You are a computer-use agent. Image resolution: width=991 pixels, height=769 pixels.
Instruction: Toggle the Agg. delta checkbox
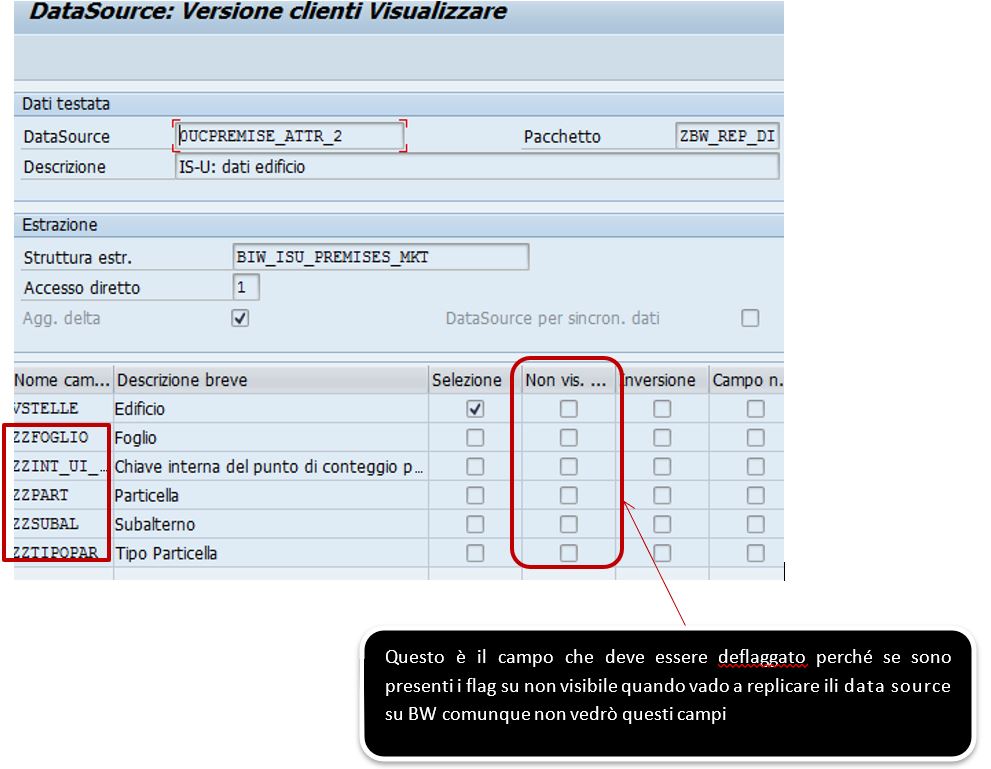[x=240, y=318]
